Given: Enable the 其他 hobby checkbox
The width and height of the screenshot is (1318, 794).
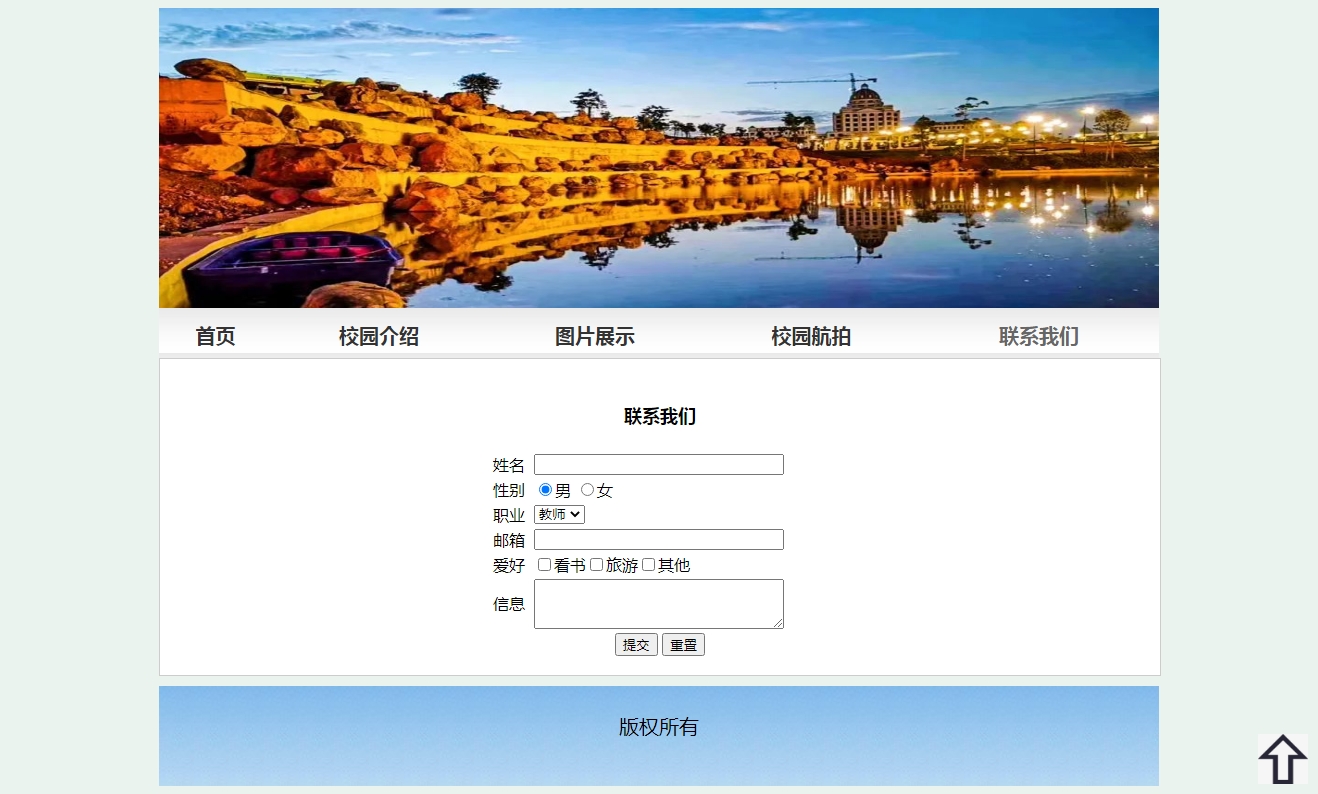Looking at the screenshot, I should [x=649, y=565].
